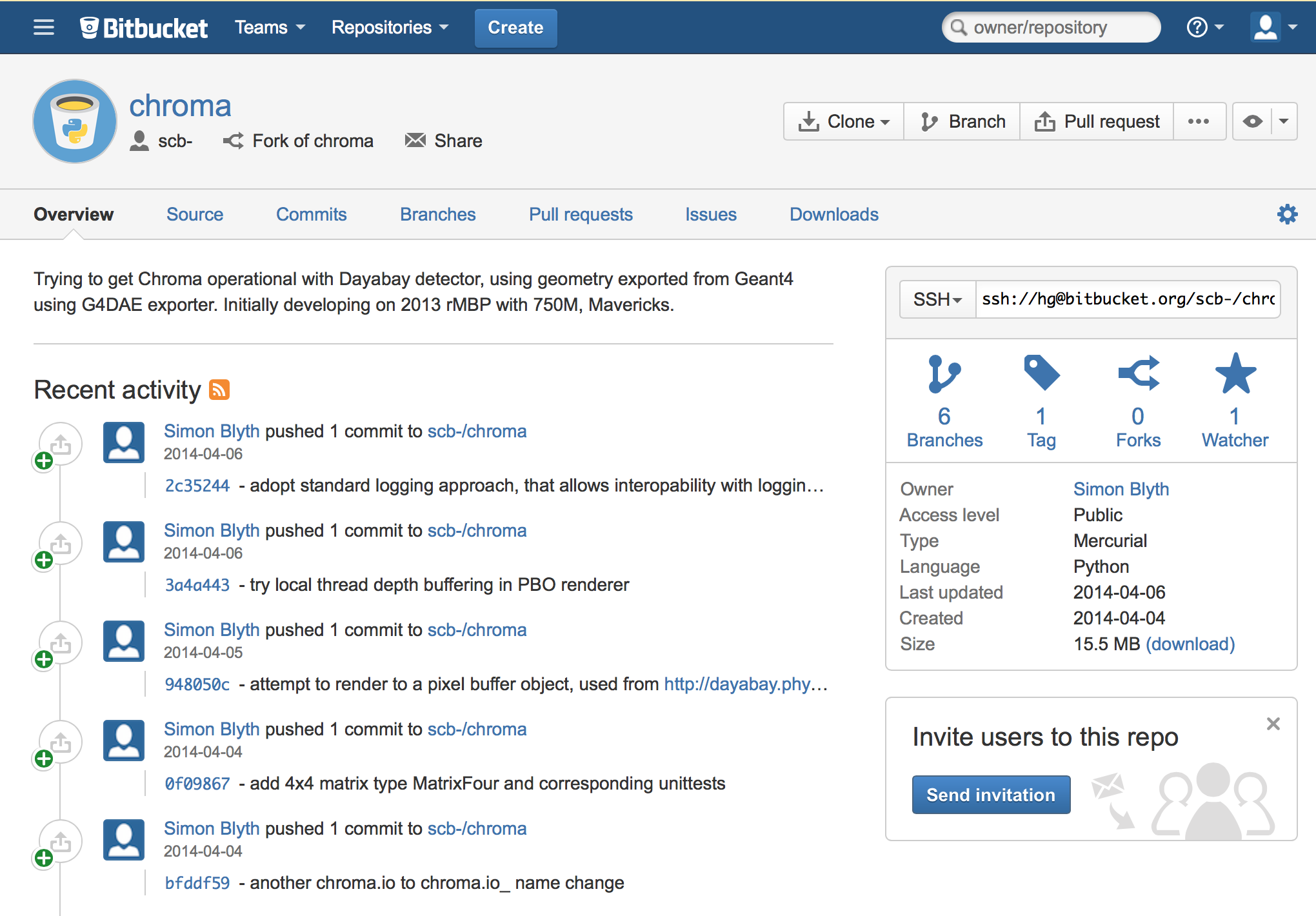Image resolution: width=1316 pixels, height=916 pixels.
Task: Click the Pull request button
Action: point(1097,121)
